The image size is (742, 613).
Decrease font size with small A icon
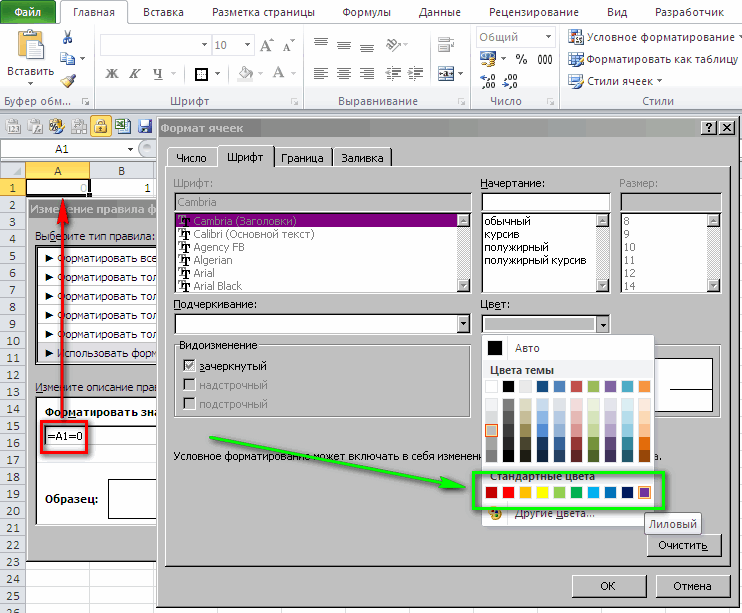(288, 45)
